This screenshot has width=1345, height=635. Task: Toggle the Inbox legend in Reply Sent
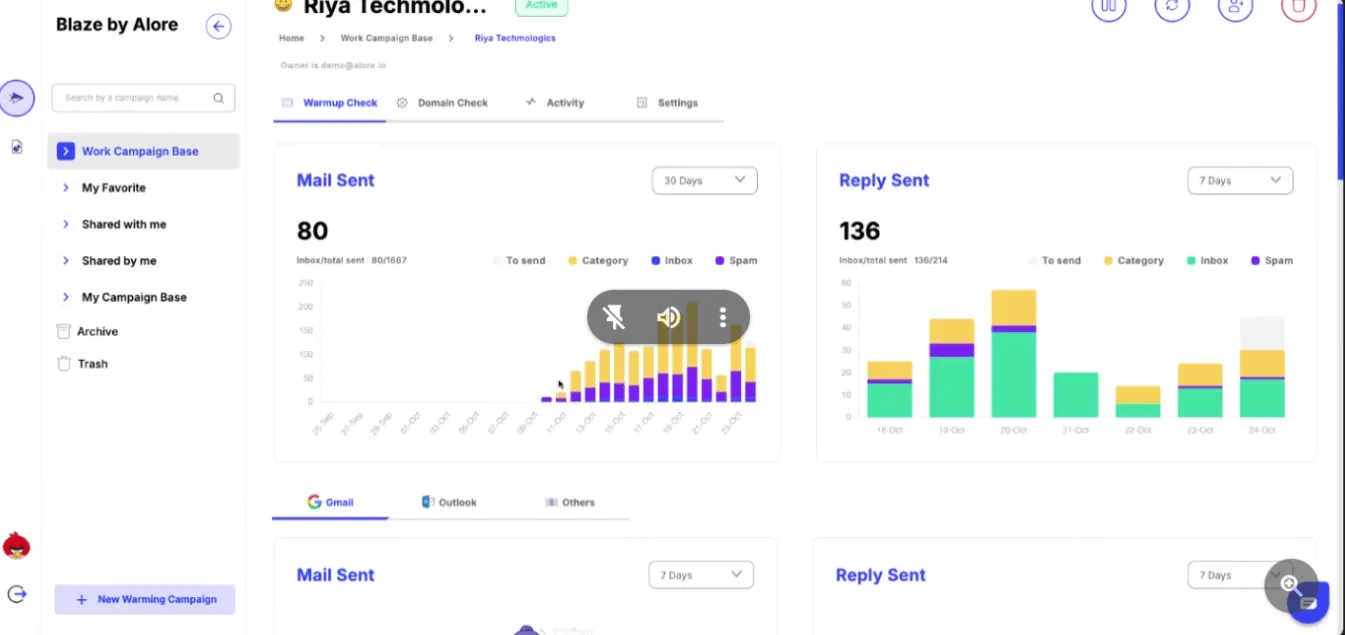(1207, 260)
